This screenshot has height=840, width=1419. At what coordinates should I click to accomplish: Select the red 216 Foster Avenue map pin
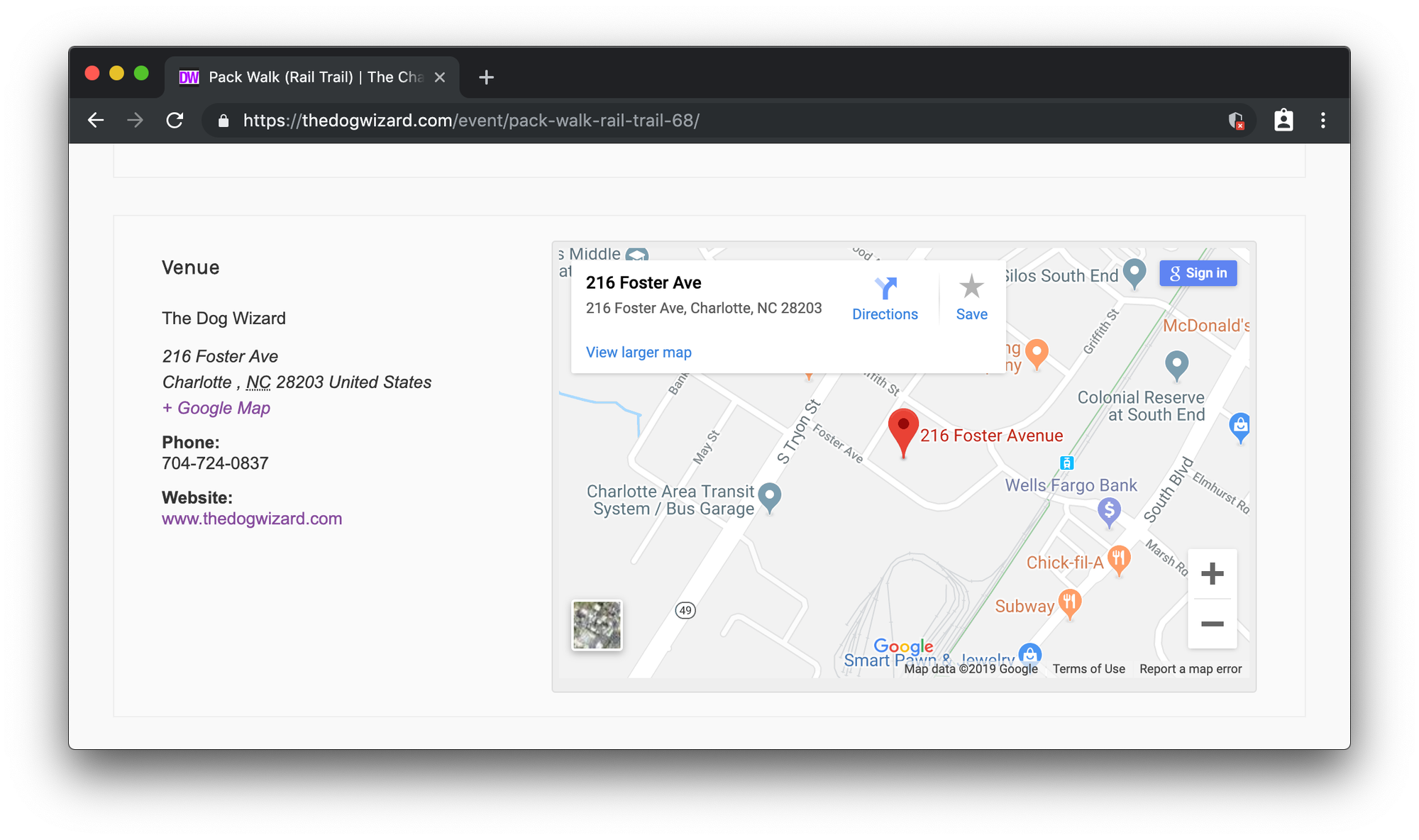point(903,429)
